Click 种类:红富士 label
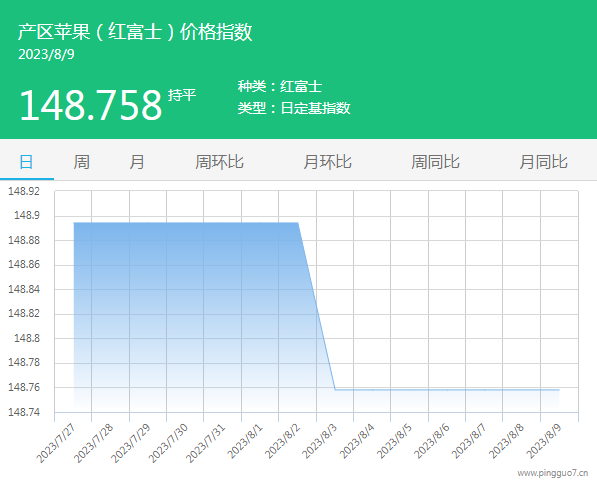Screen dimensions: 597x485 (x=280, y=86)
